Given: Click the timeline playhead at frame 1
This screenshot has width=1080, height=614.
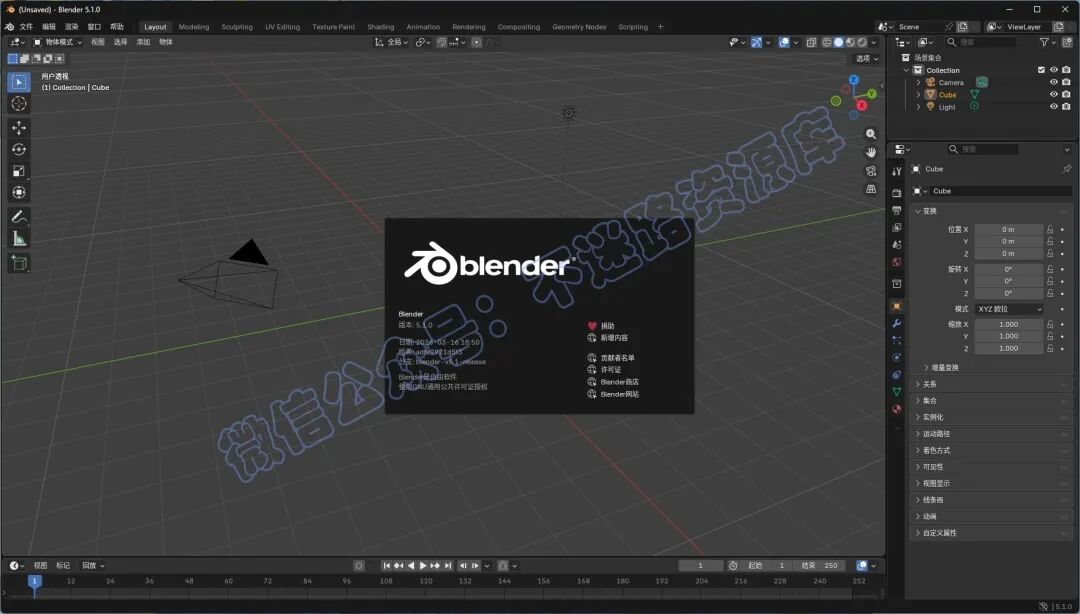Looking at the screenshot, I should coord(34,581).
